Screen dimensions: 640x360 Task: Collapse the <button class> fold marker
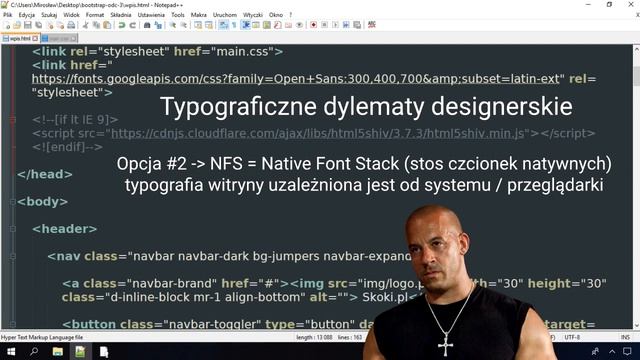click(13, 324)
